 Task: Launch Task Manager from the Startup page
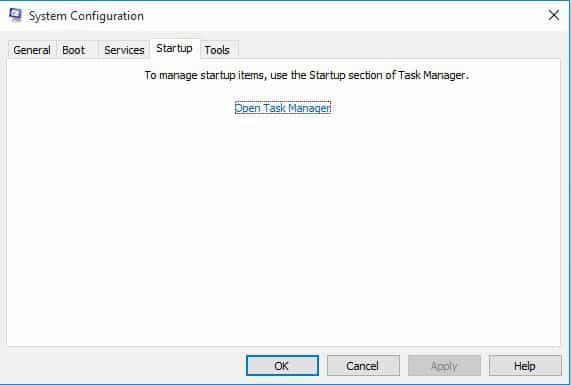pos(283,108)
